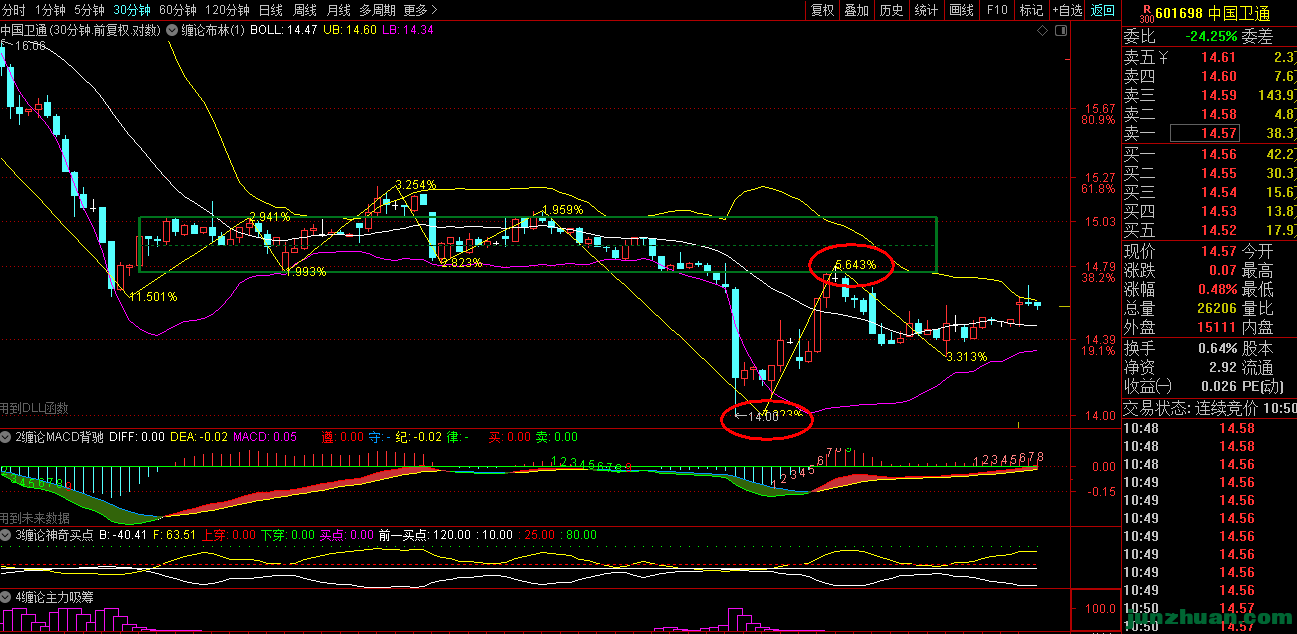Select the 60分钟 period
Screen dimensions: 1297x634
coord(177,10)
